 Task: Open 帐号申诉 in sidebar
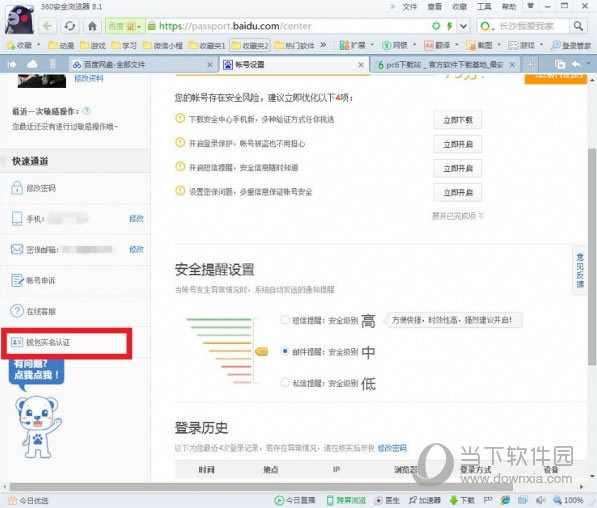coord(33,281)
